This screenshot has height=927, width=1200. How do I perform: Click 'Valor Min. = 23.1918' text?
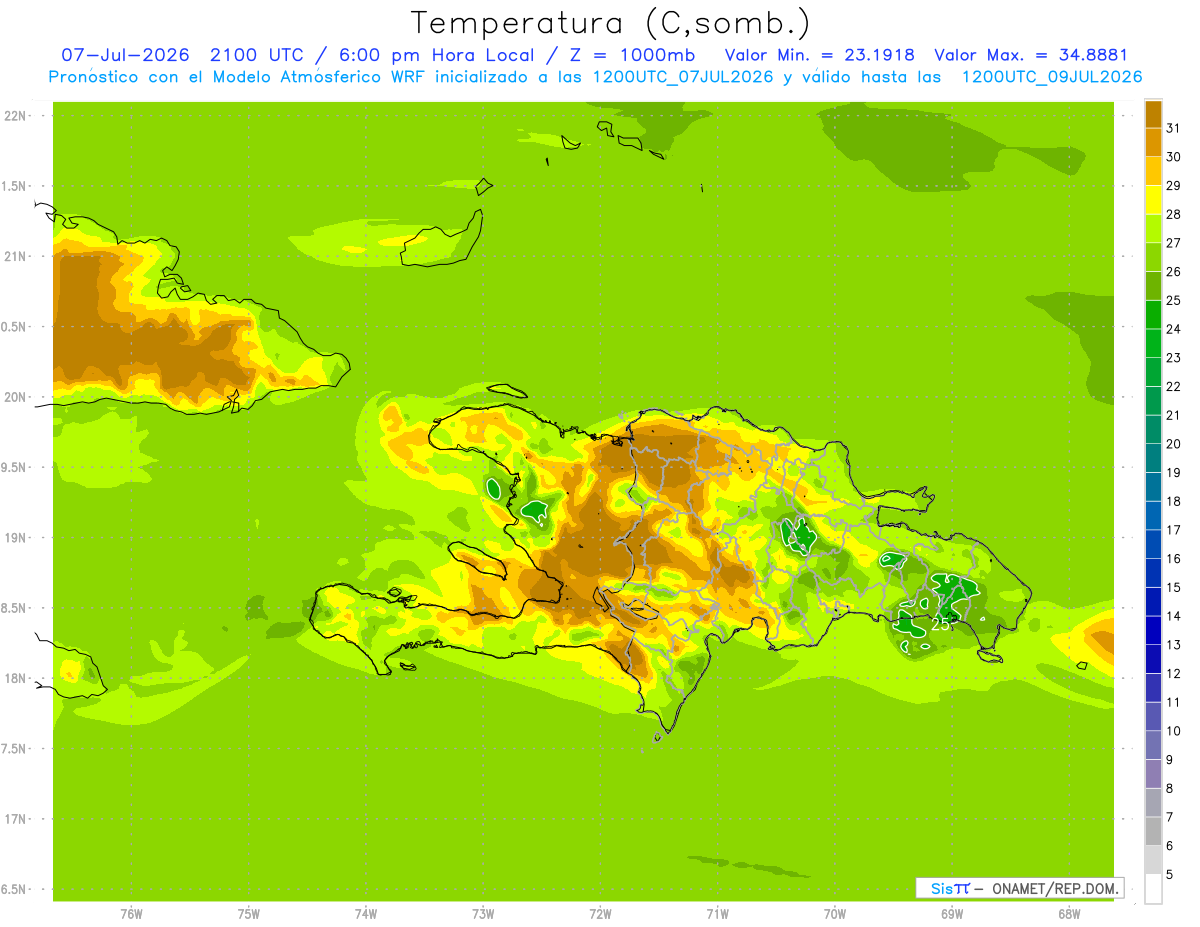(x=819, y=55)
